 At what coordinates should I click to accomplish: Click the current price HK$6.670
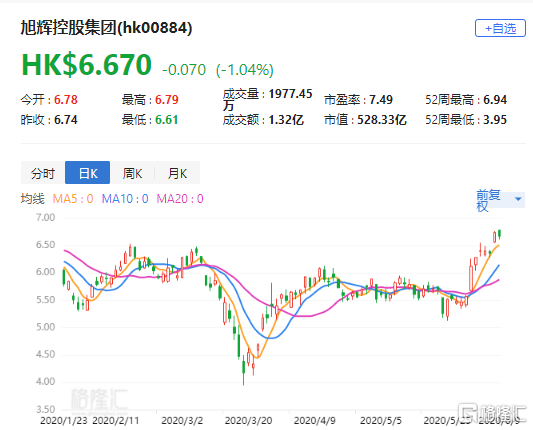pyautogui.click(x=86, y=65)
